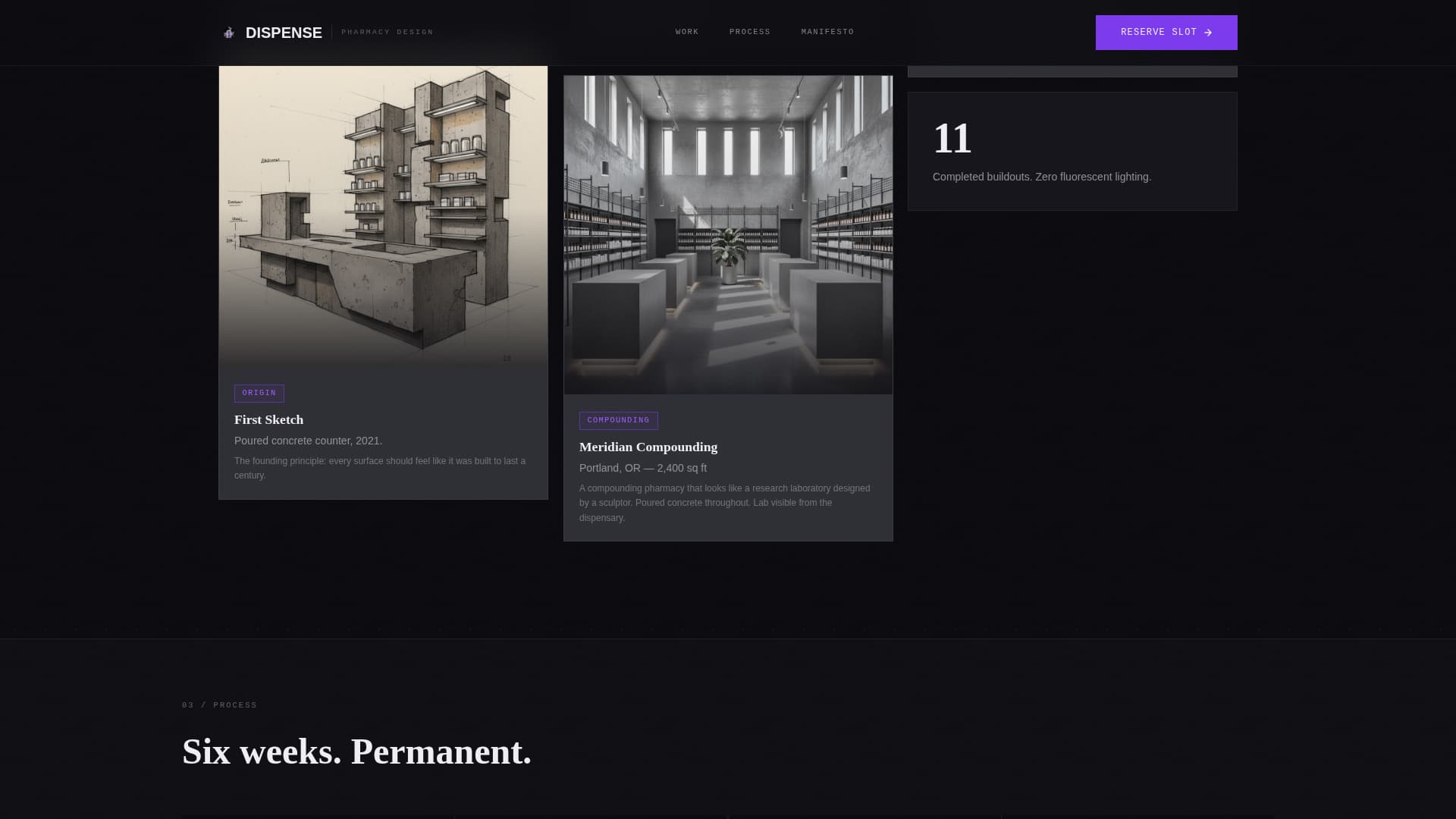The width and height of the screenshot is (1456, 819).
Task: Click 'Completed buildouts. Zero fluorescent lighting.' text
Action: click(x=1042, y=177)
